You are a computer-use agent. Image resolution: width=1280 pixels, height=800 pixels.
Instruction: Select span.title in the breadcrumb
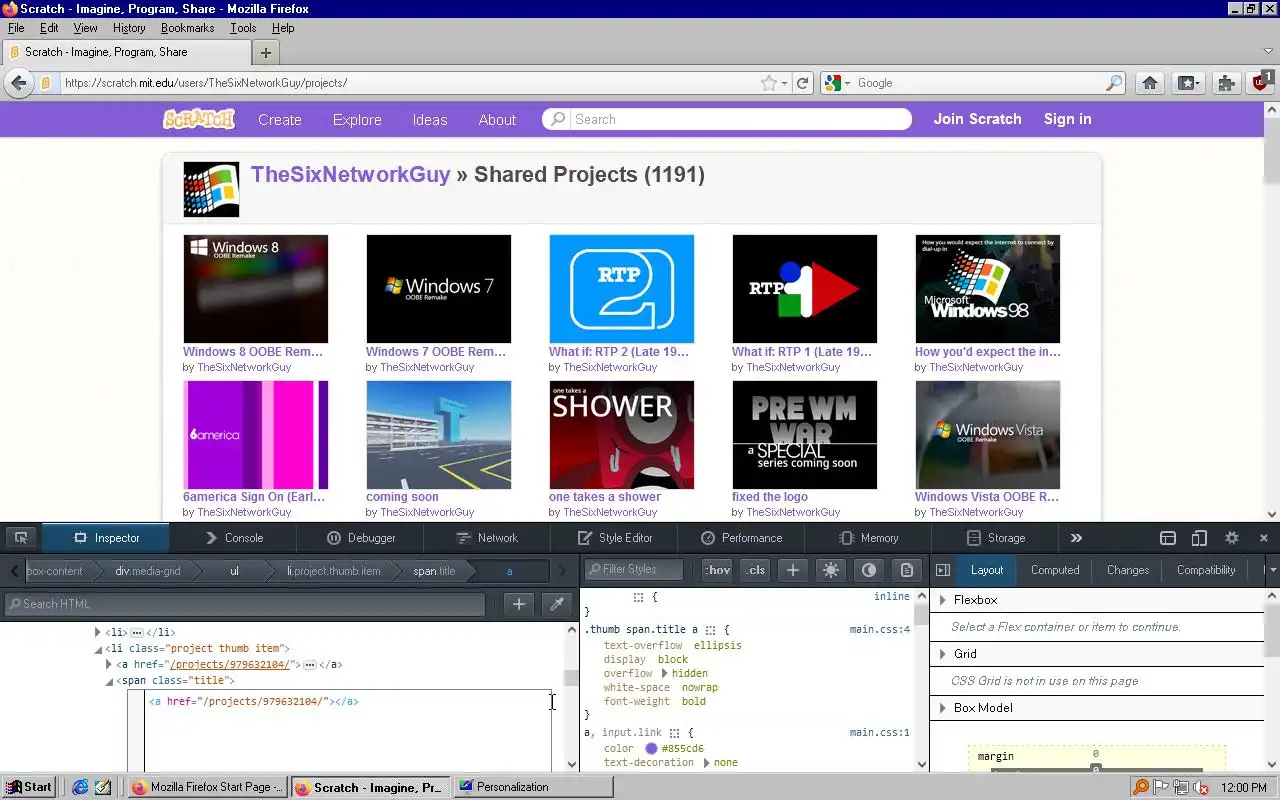click(x=434, y=571)
